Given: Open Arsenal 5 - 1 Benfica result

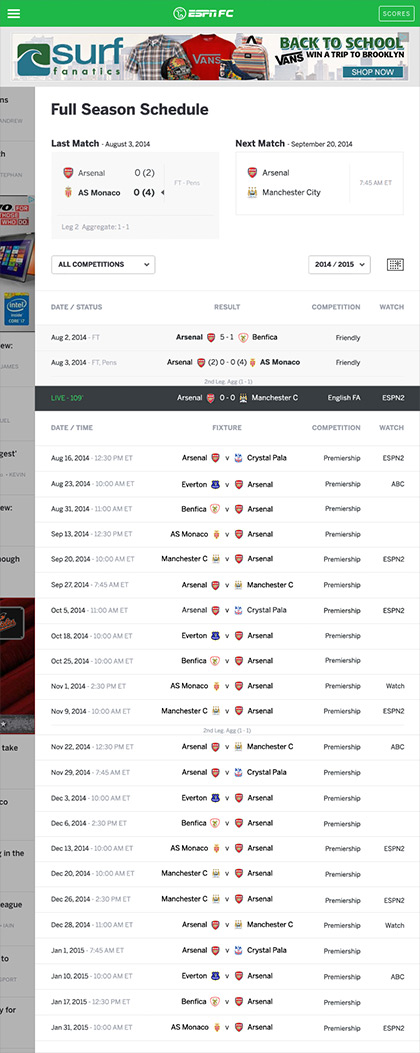Looking at the screenshot, I should (227, 337).
